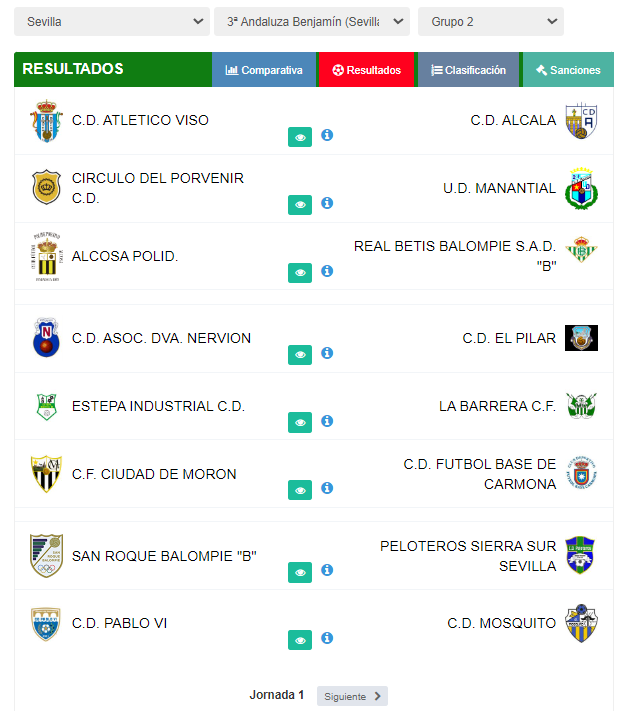This screenshot has width=625, height=711.
Task: Click the Siguiente button
Action: click(352, 696)
